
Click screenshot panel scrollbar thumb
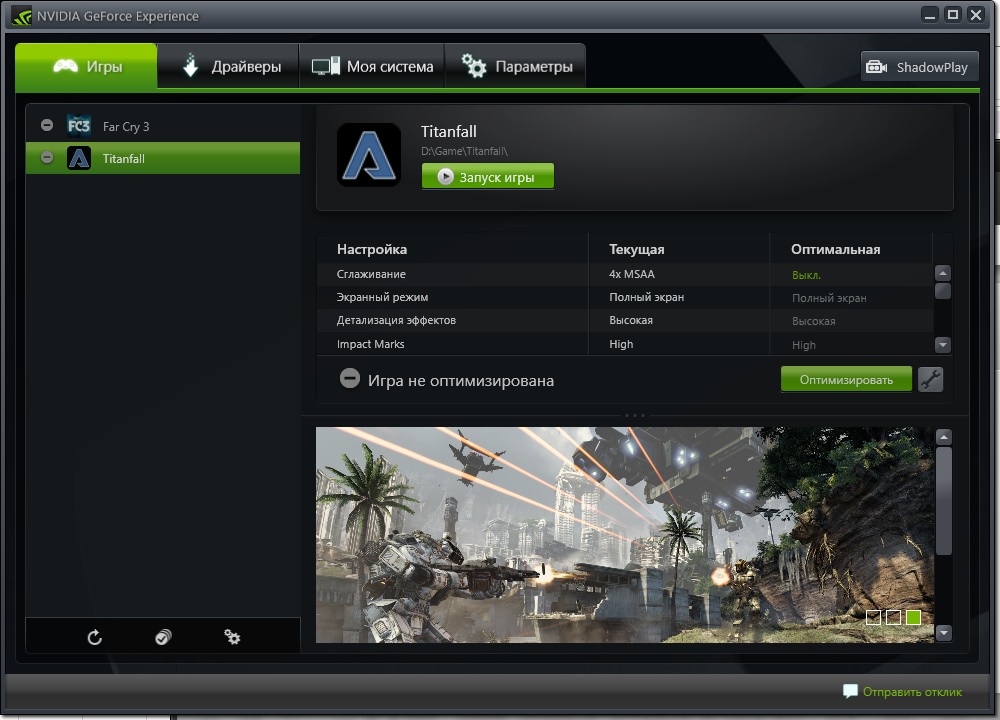(943, 501)
